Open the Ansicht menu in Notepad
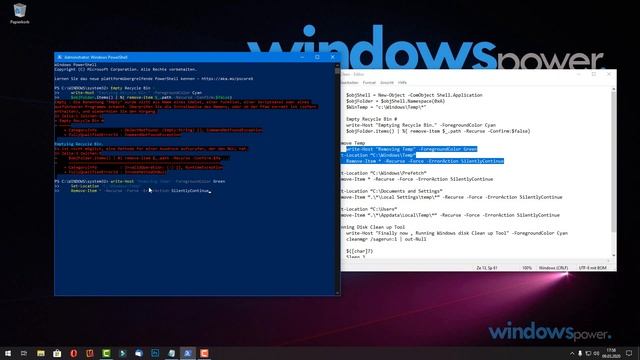This screenshot has width=640, height=360. point(387,82)
